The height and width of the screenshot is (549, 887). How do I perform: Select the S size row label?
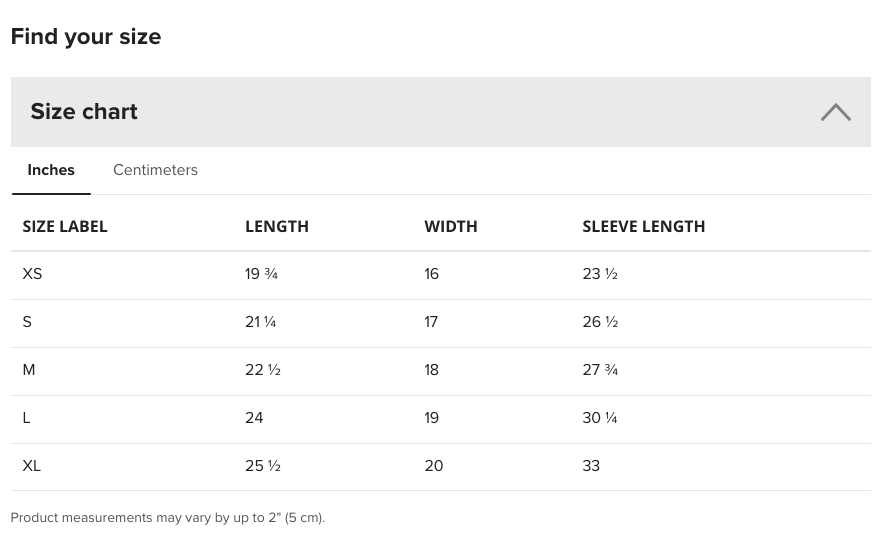[27, 322]
